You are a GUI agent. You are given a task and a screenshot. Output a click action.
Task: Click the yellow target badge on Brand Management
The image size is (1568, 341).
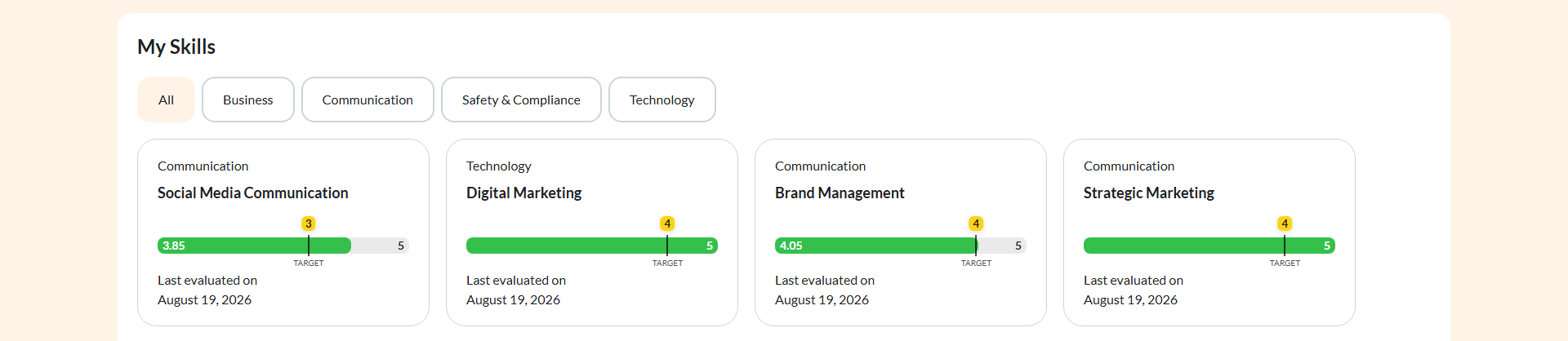[976, 224]
